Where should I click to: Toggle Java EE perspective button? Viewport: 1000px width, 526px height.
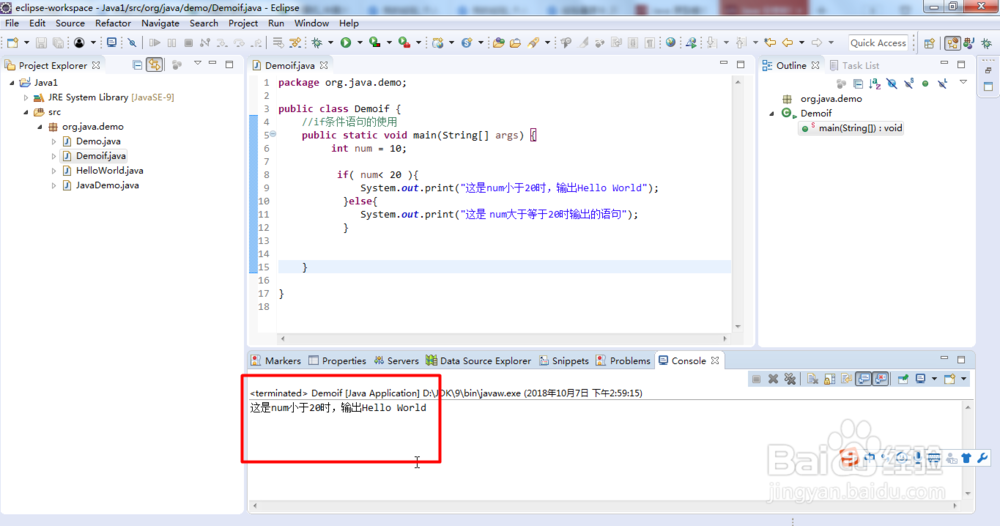point(952,43)
